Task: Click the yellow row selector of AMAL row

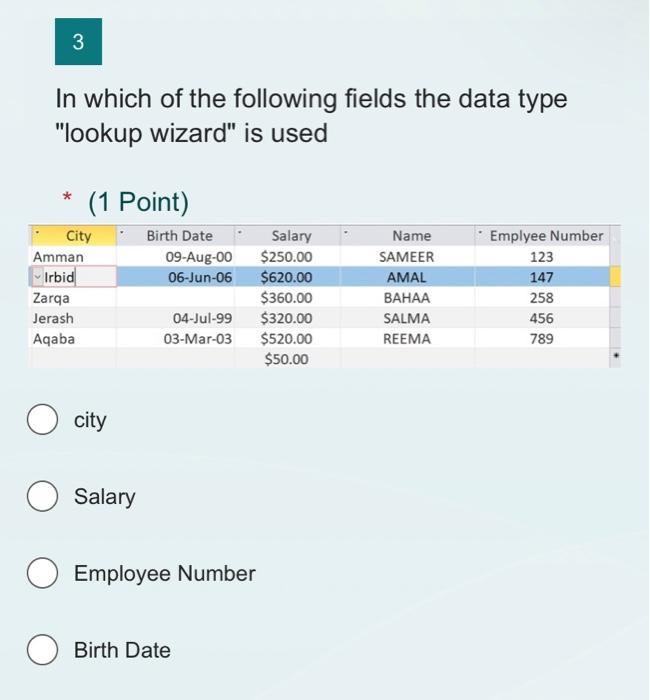Action: (616, 277)
